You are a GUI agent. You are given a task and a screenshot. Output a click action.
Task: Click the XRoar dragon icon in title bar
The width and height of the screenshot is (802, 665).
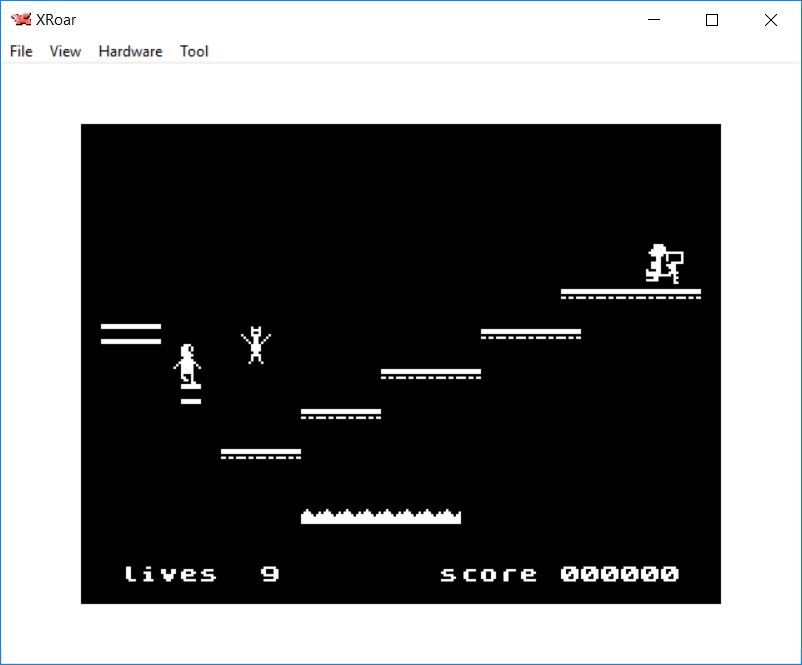pos(20,20)
